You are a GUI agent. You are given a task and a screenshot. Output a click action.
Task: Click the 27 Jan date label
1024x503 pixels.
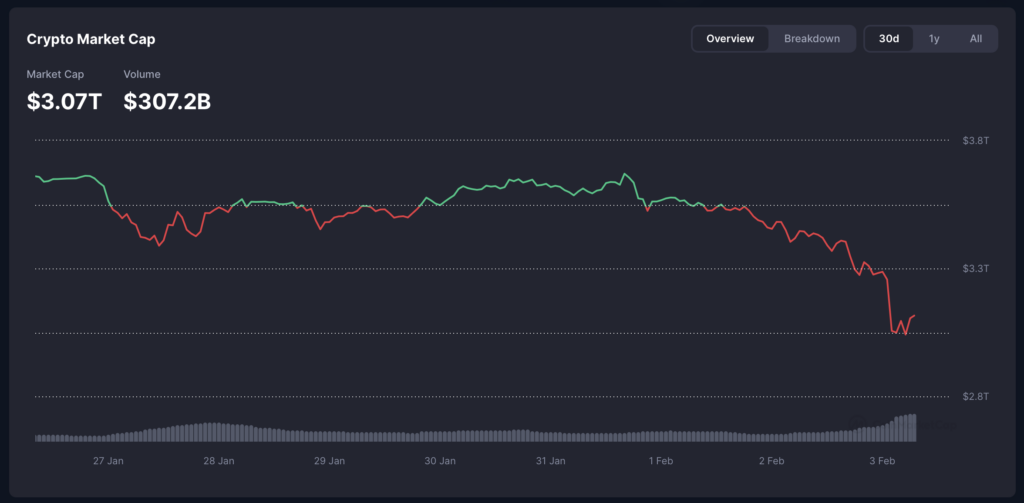[108, 461]
